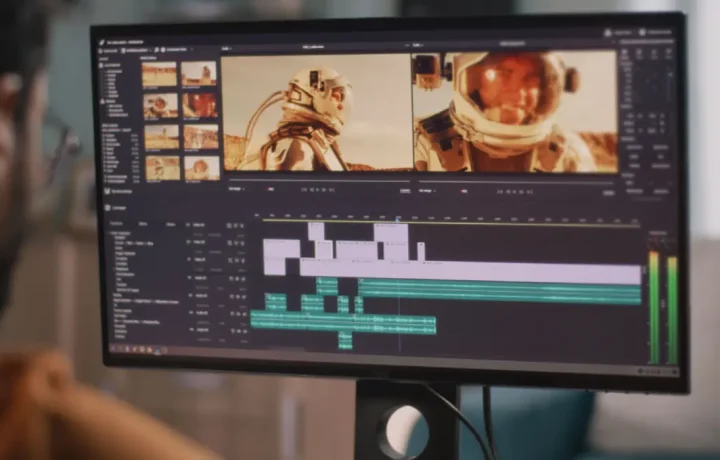Click the search magnifier icon in the top toolbar
The width and height of the screenshot is (720, 460).
point(157,50)
